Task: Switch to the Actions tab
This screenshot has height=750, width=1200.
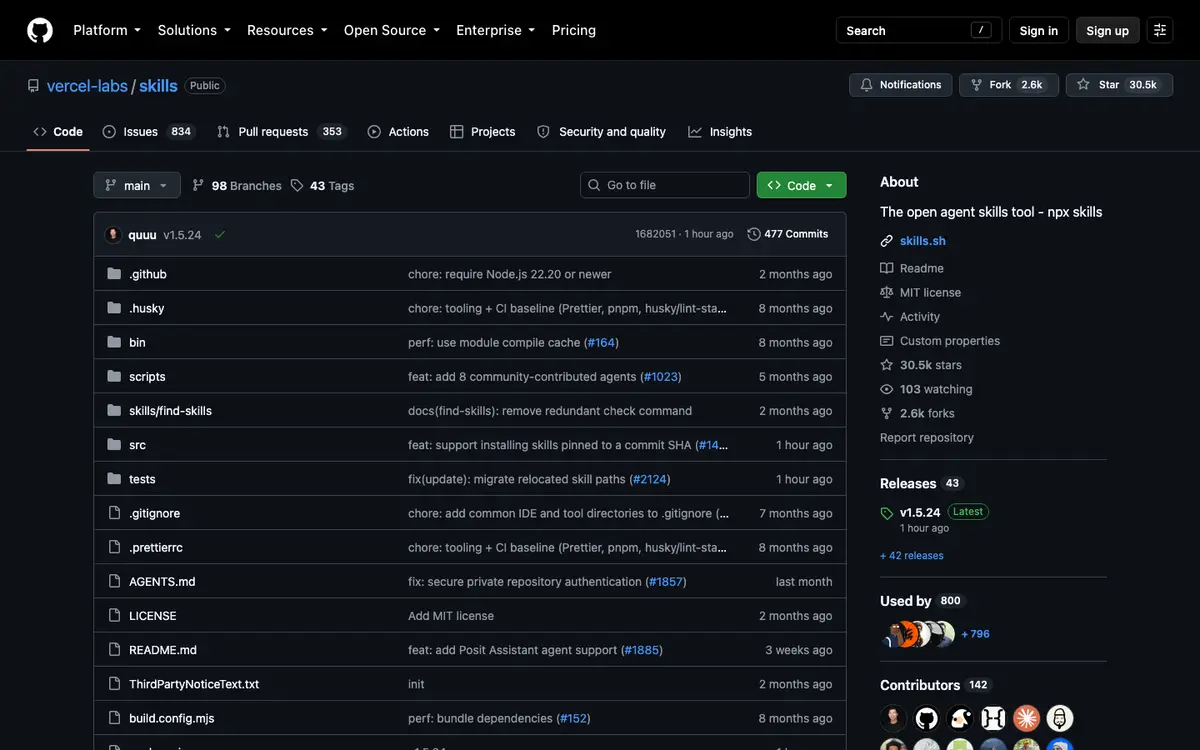Action: (x=398, y=132)
